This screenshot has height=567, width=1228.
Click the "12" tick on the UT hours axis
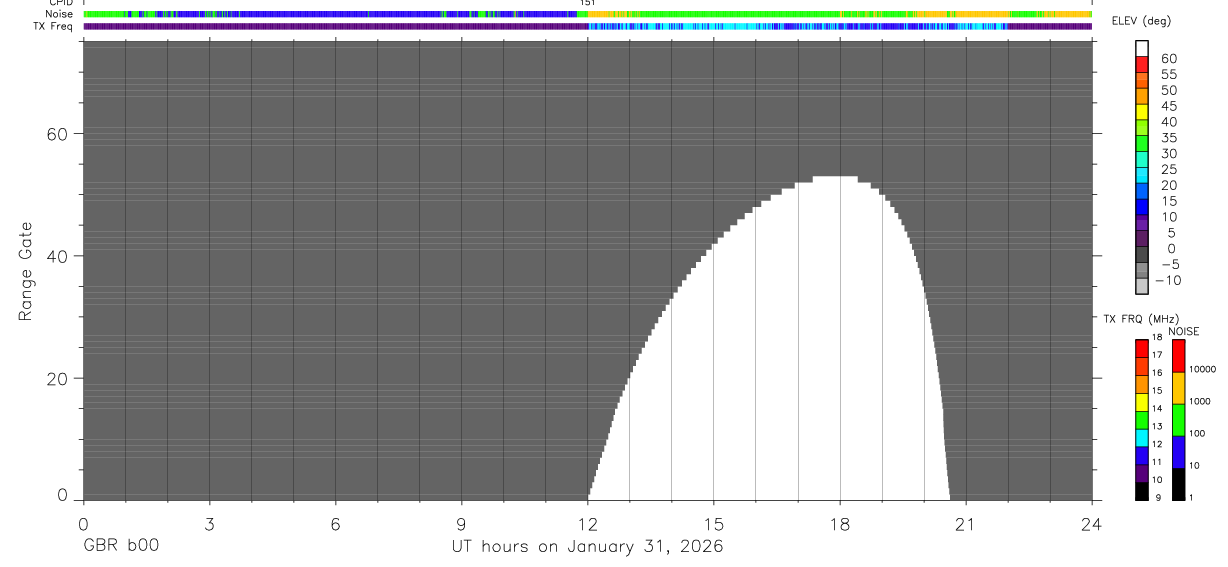coord(587,523)
